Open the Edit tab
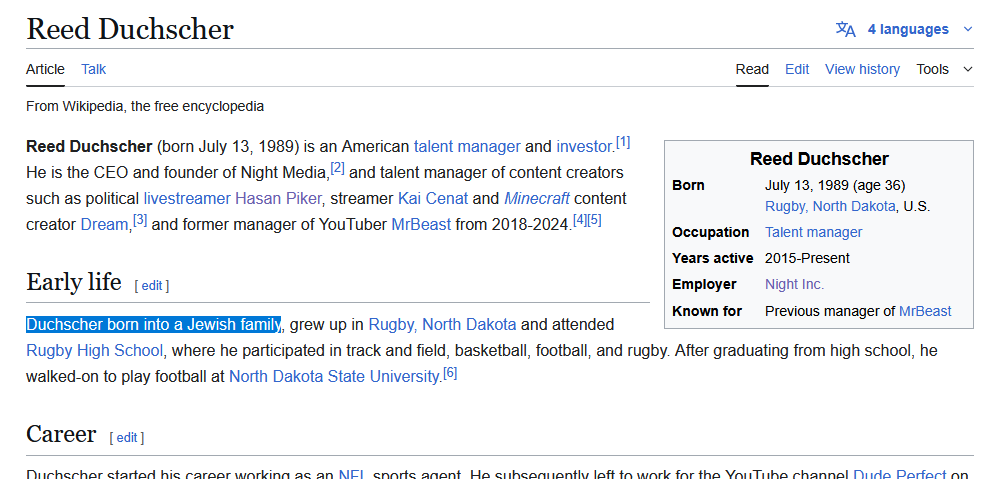This screenshot has height=479, width=983. click(x=797, y=69)
